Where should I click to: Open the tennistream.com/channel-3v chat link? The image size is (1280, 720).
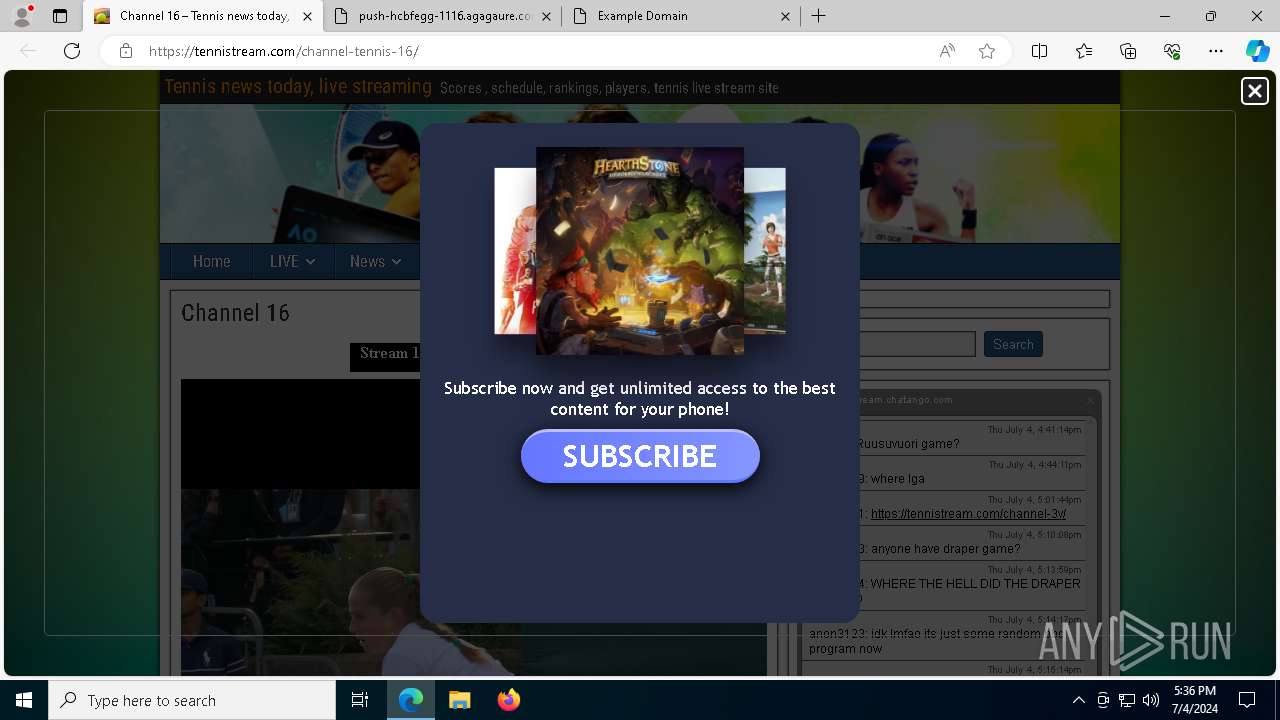click(968, 514)
